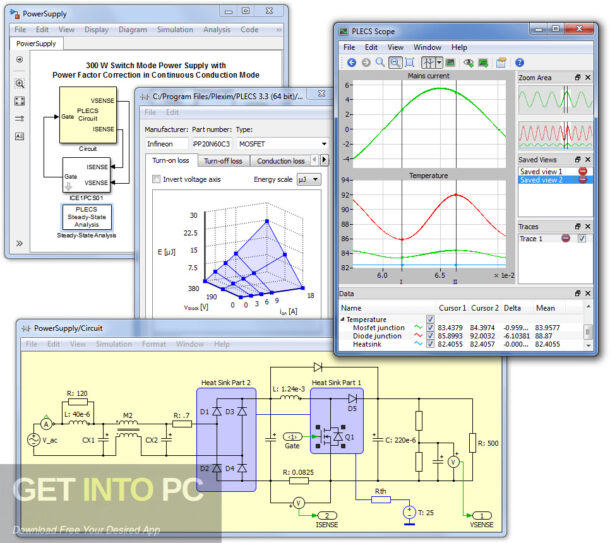
Task: Click the Manufacturer field containing Infineon
Action: click(x=167, y=144)
